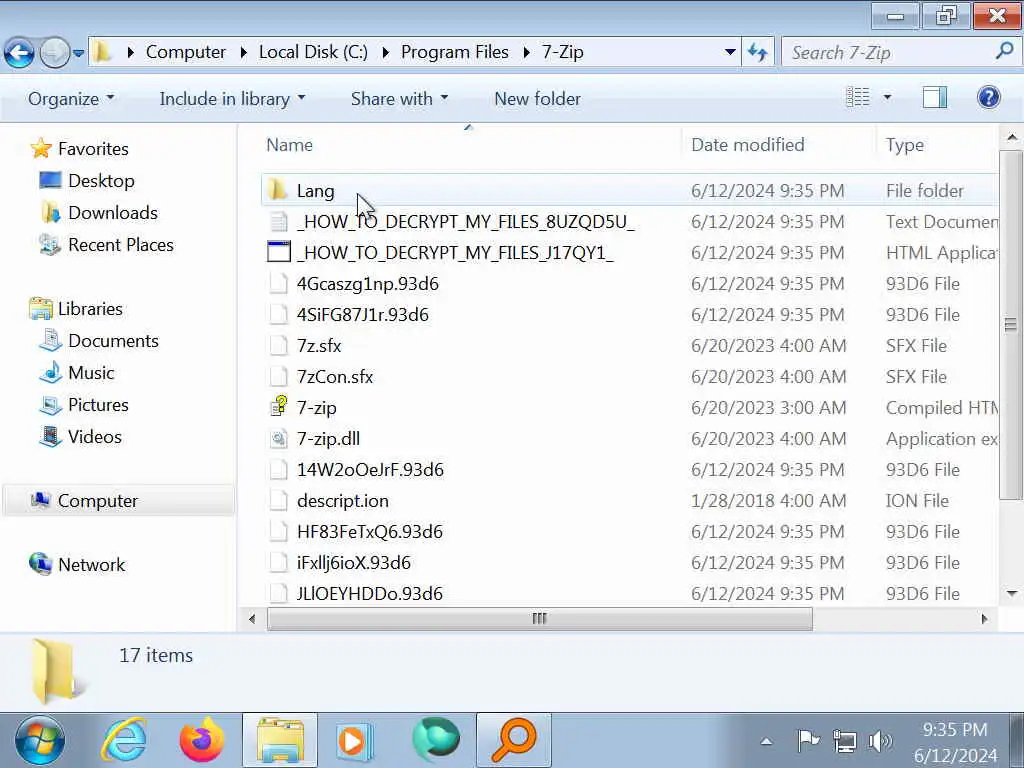Select file 14W2oOeJrF.93d6
This screenshot has width=1024, height=768.
coord(370,470)
